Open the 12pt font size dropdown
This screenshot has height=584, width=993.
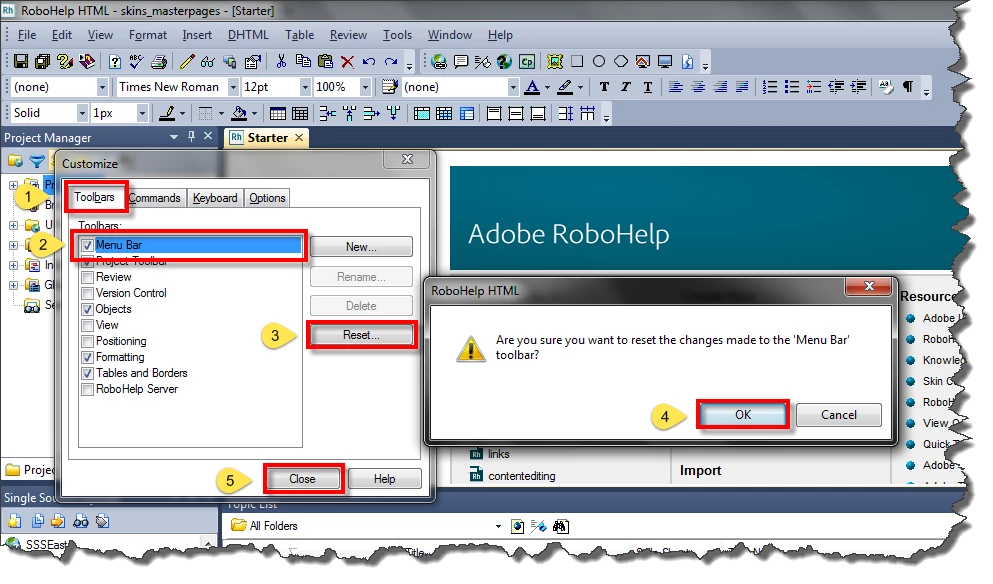click(305, 87)
